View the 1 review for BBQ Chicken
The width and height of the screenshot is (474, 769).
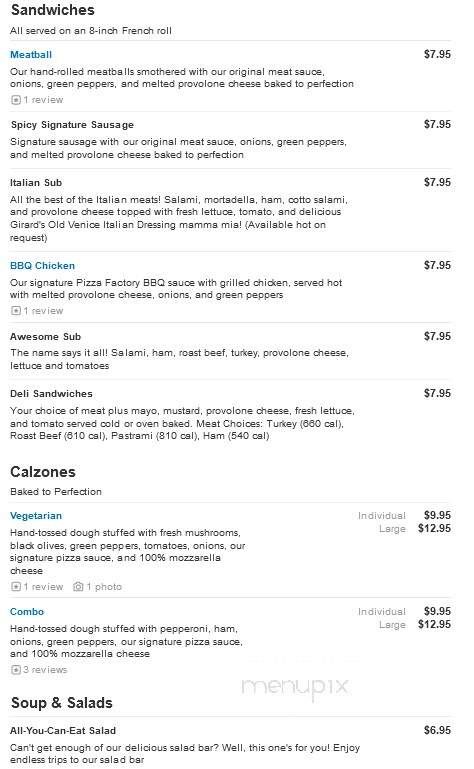pos(43,311)
